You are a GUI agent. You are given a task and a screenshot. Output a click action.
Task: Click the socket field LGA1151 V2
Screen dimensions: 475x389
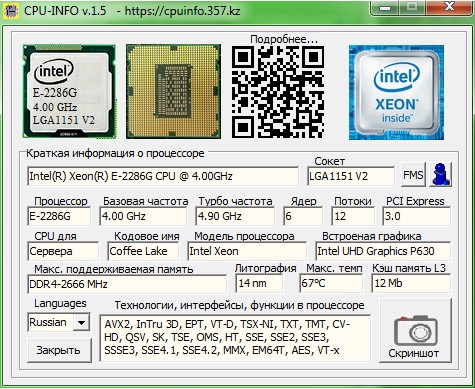pos(351,176)
